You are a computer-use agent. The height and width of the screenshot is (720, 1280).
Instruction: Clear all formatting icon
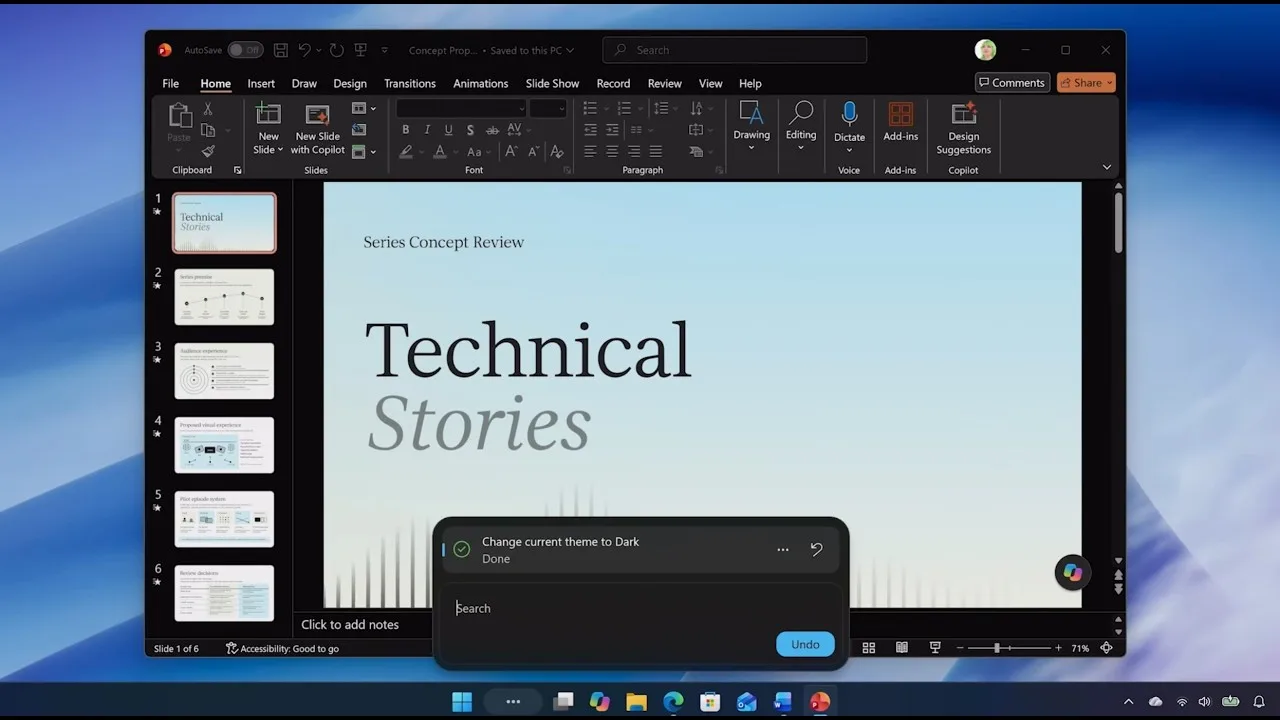click(557, 152)
